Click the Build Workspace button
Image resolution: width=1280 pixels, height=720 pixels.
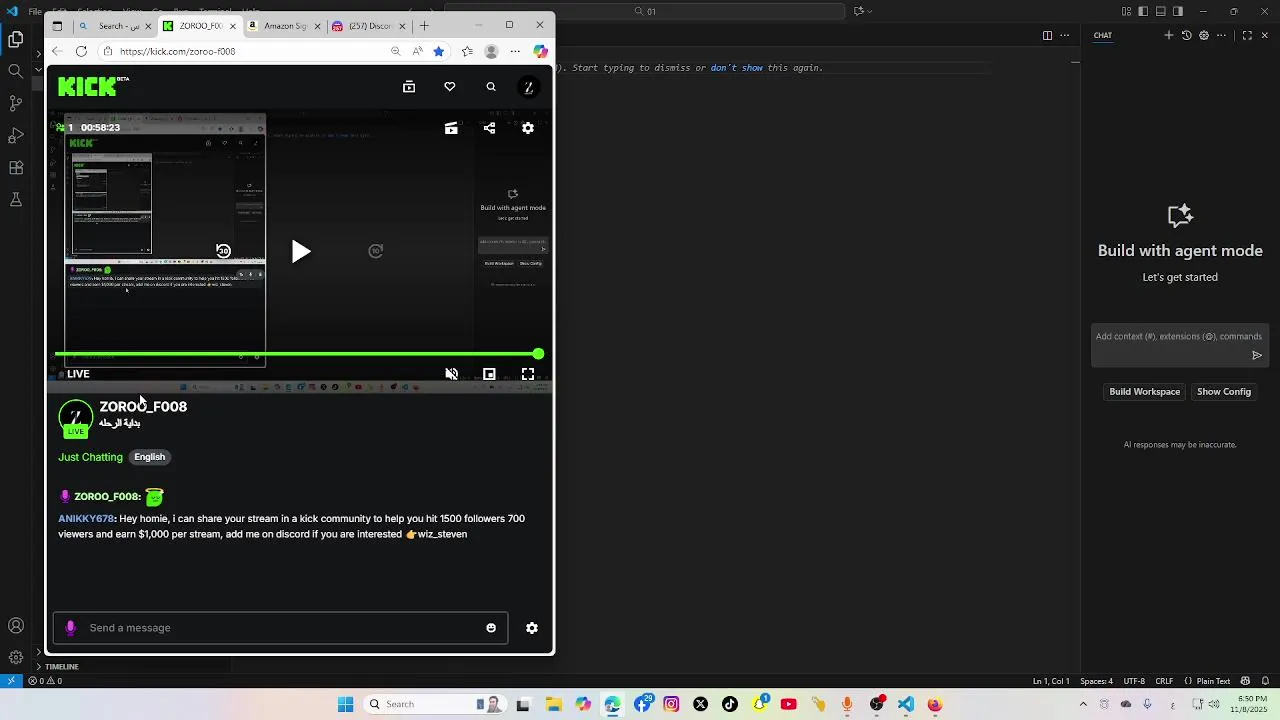click(x=1144, y=392)
